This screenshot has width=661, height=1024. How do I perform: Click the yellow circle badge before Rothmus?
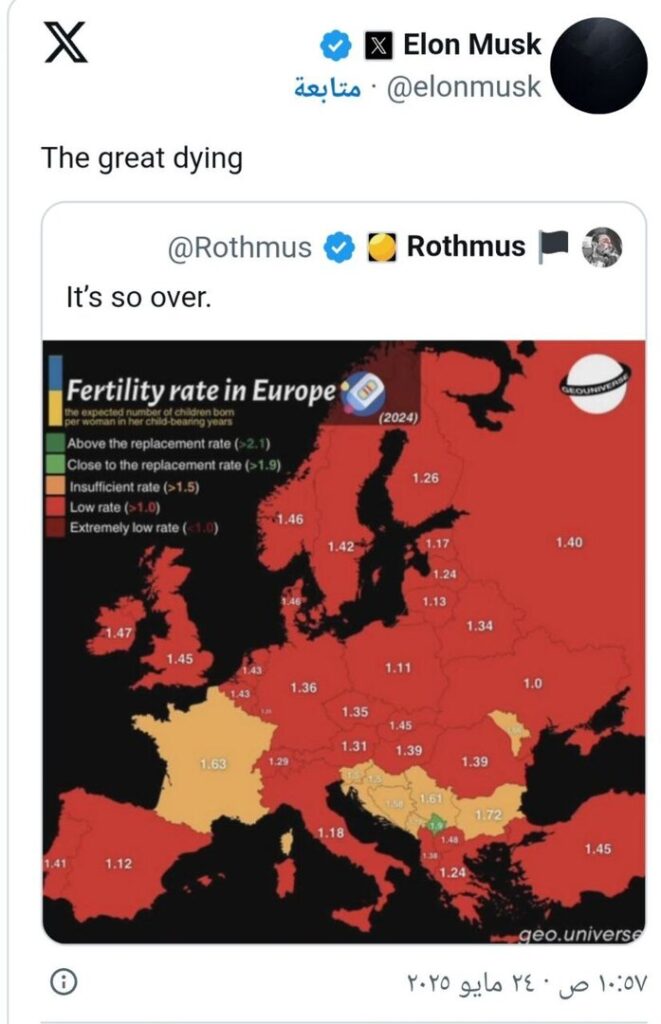(x=381, y=248)
